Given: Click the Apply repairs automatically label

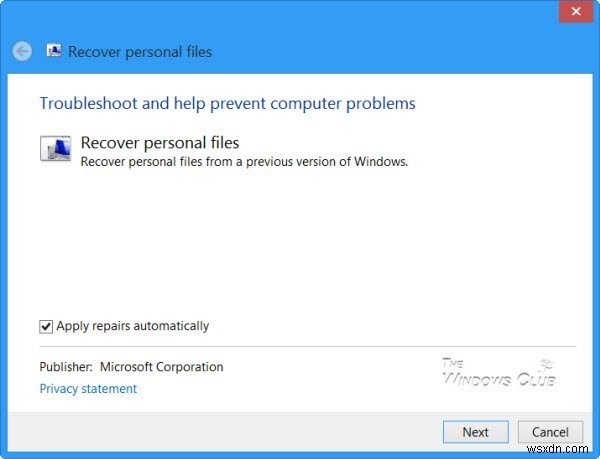Looking at the screenshot, I should (x=133, y=326).
